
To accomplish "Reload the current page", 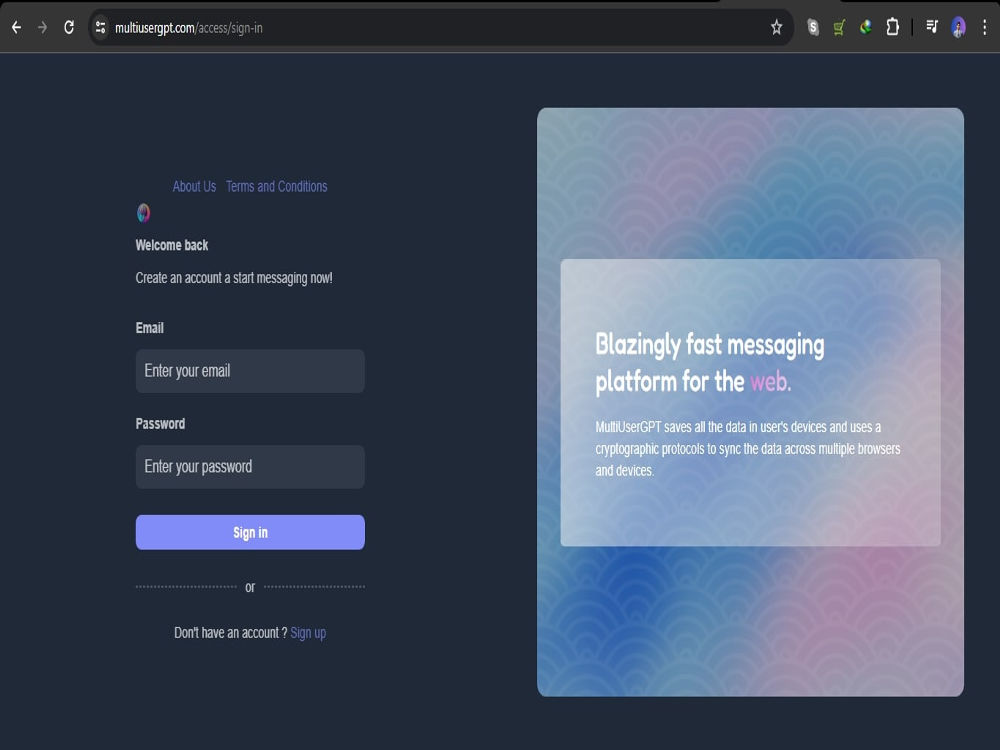I will [69, 27].
